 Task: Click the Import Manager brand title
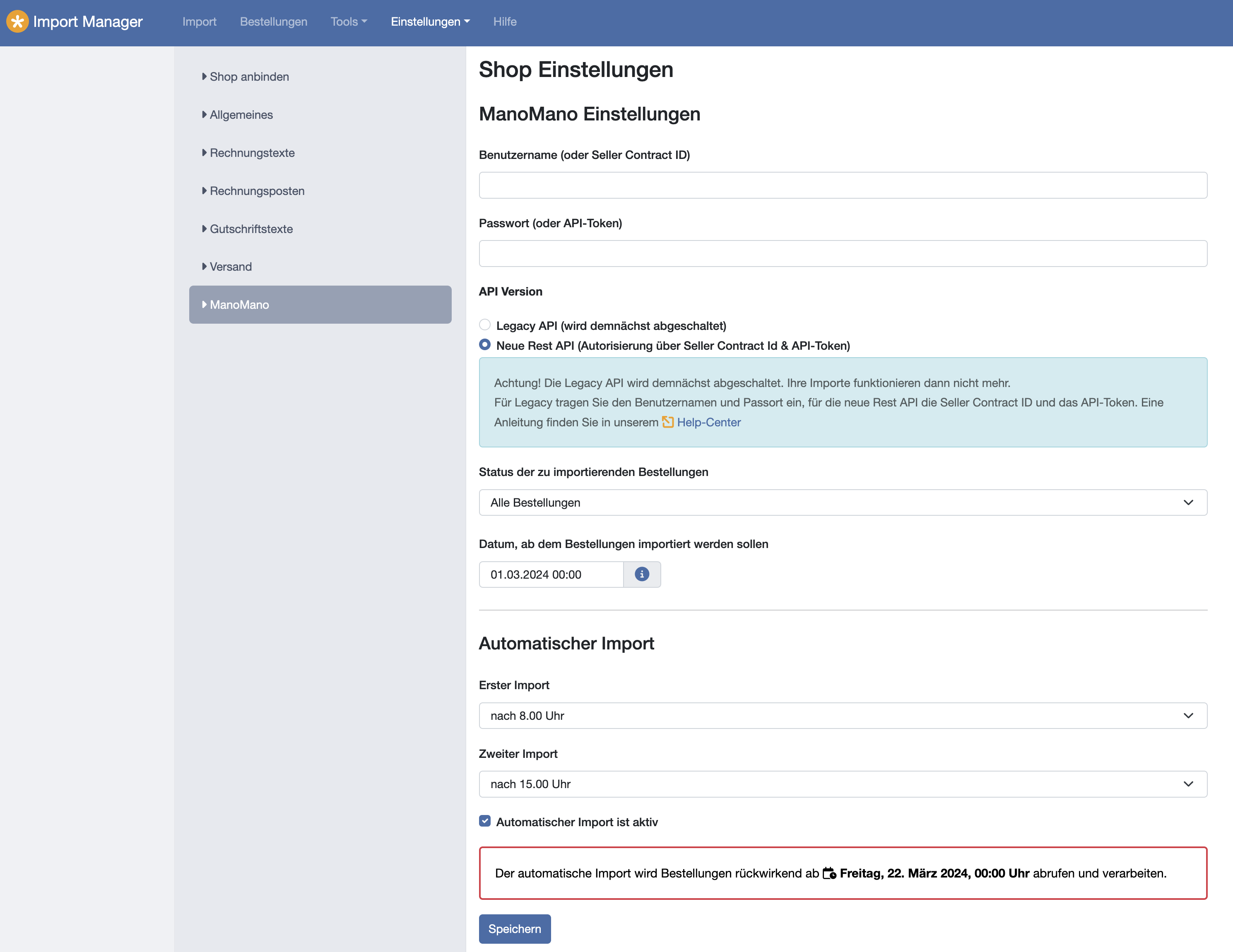pyautogui.click(x=87, y=22)
